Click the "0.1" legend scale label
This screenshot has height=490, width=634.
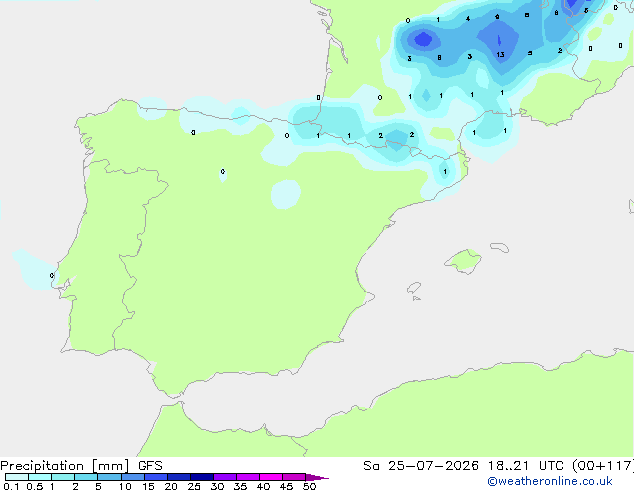[11, 486]
